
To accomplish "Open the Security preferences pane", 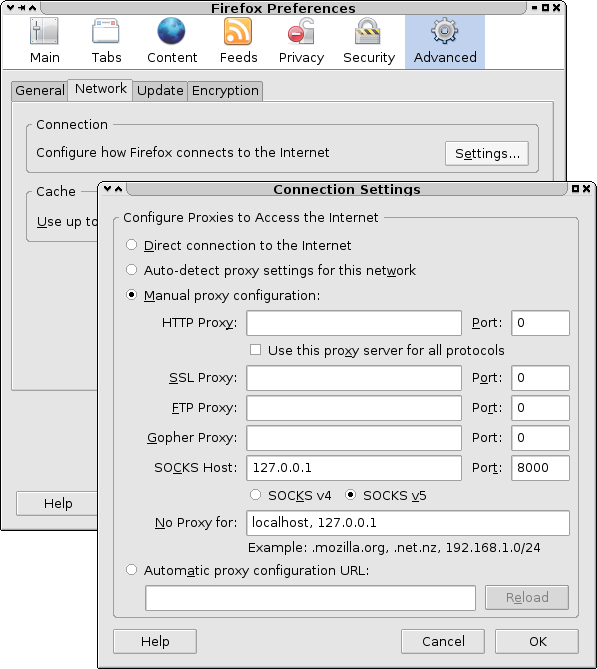I will (369, 41).
